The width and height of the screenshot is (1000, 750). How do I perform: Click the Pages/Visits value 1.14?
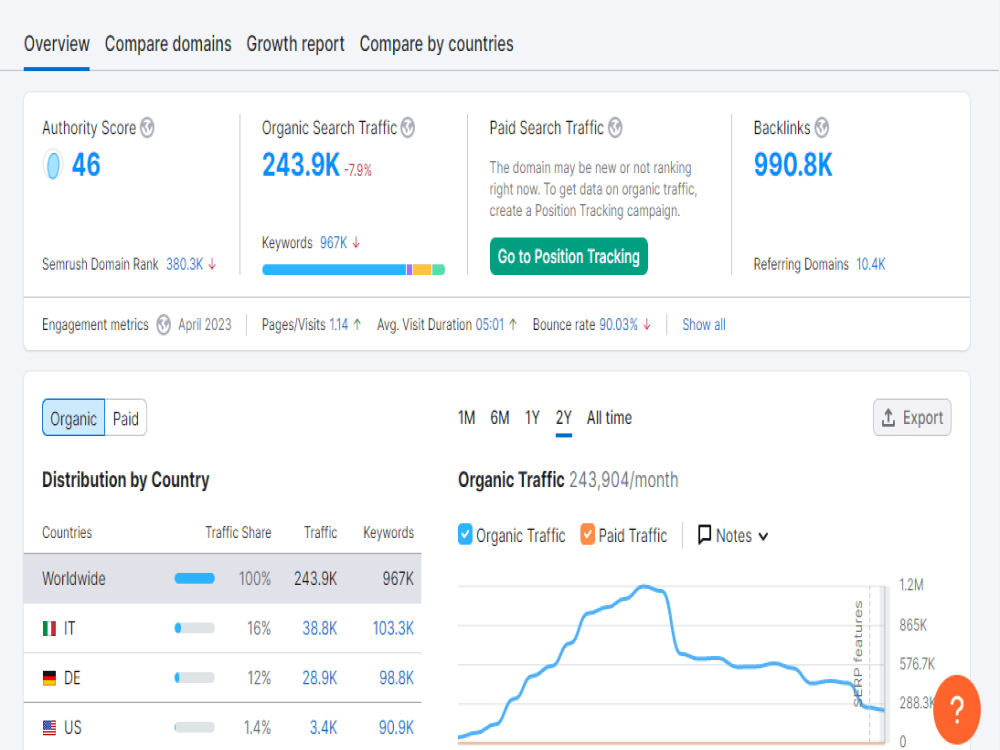coord(339,325)
